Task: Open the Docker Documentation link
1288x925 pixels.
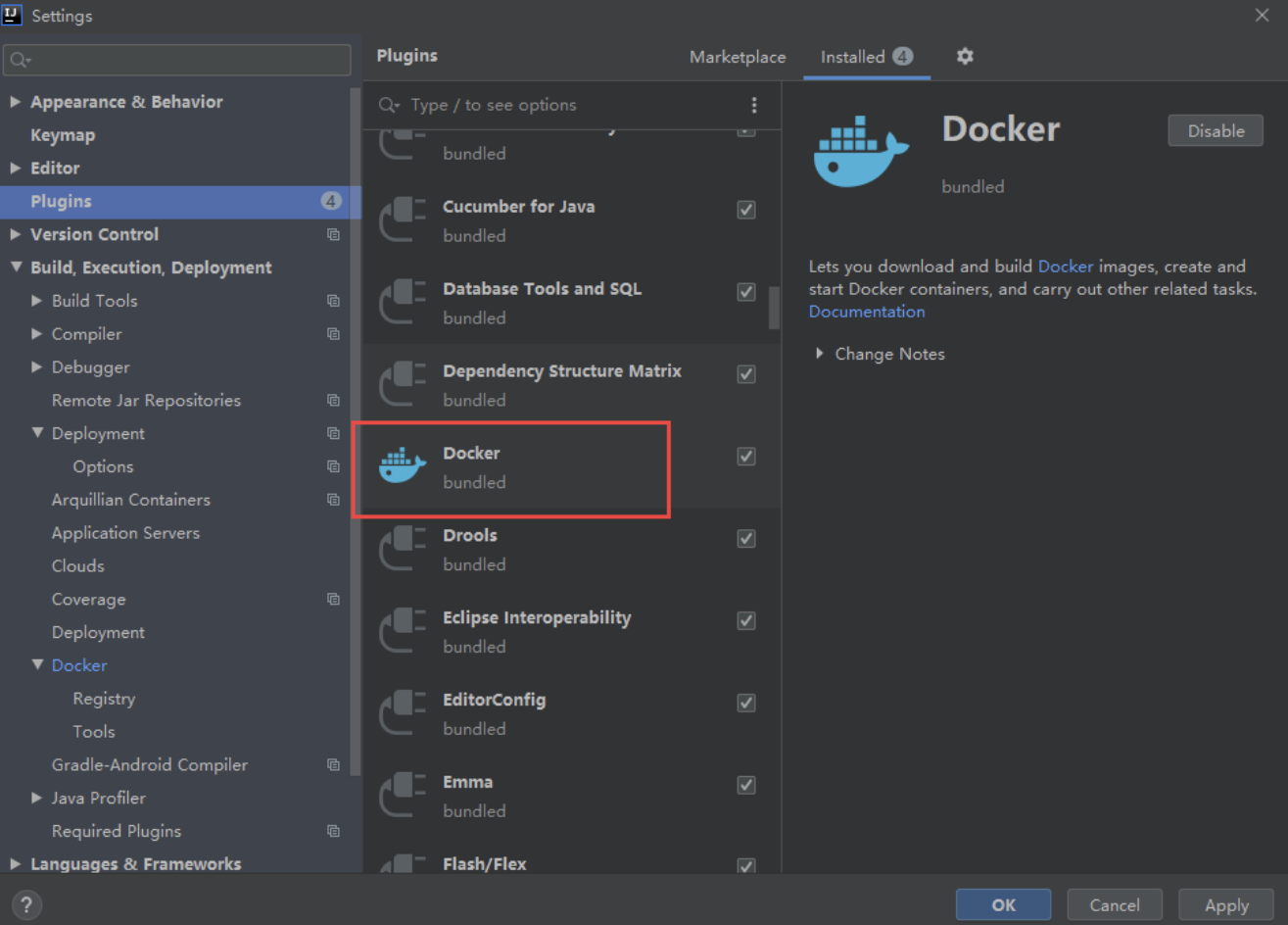Action: 867,312
